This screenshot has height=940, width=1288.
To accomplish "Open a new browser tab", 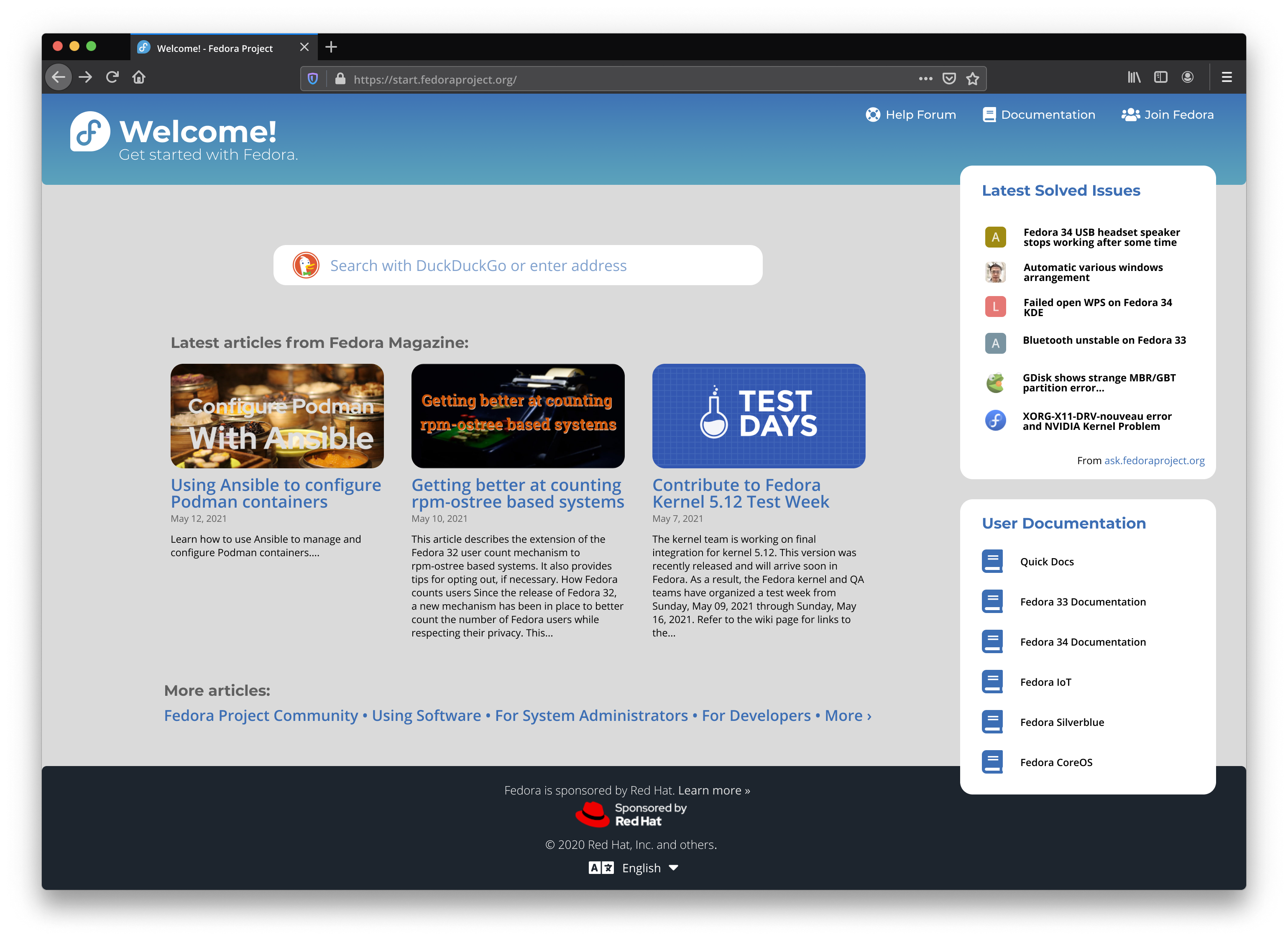I will click(x=331, y=47).
